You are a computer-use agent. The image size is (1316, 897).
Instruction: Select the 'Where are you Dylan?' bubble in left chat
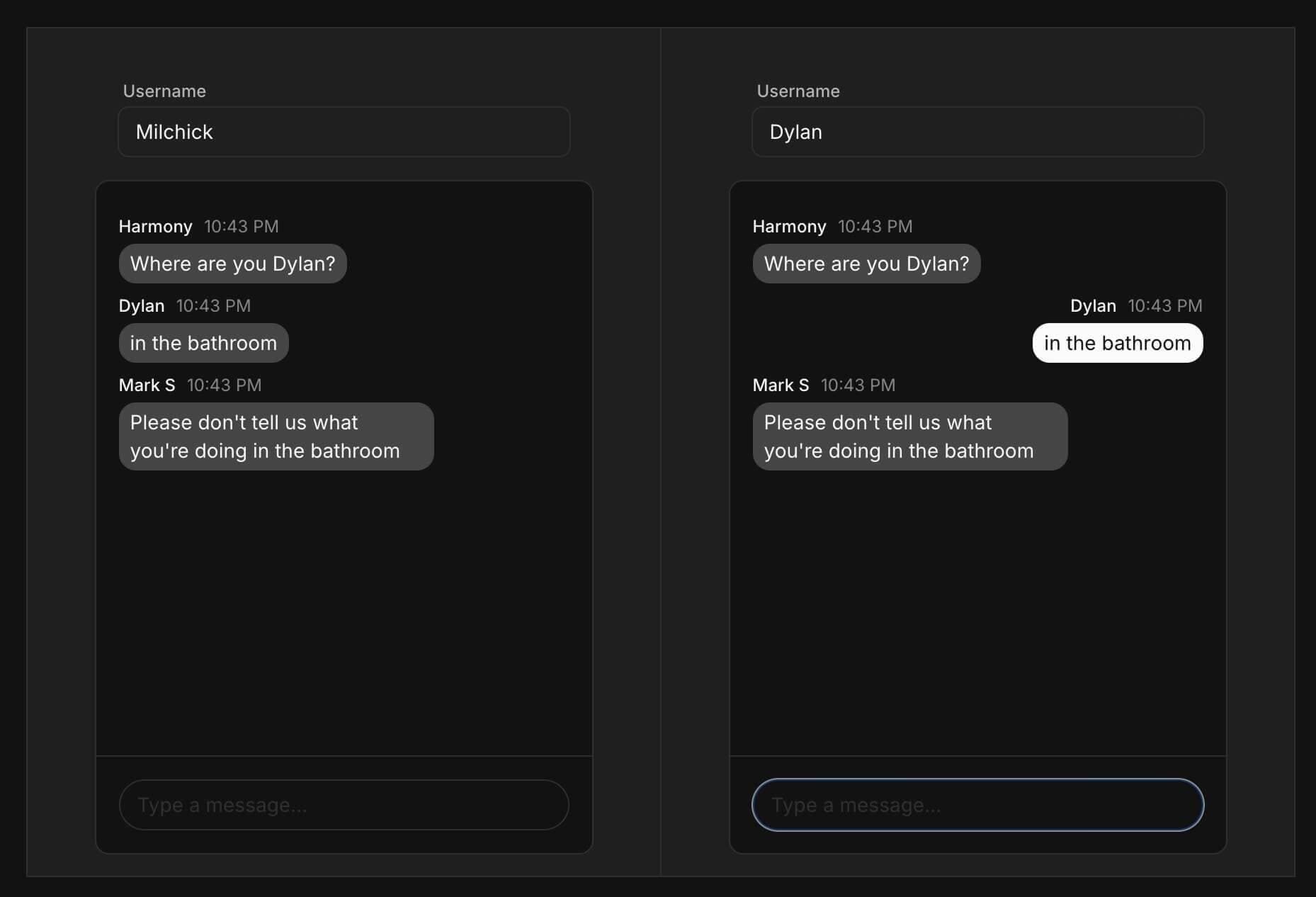(x=232, y=263)
